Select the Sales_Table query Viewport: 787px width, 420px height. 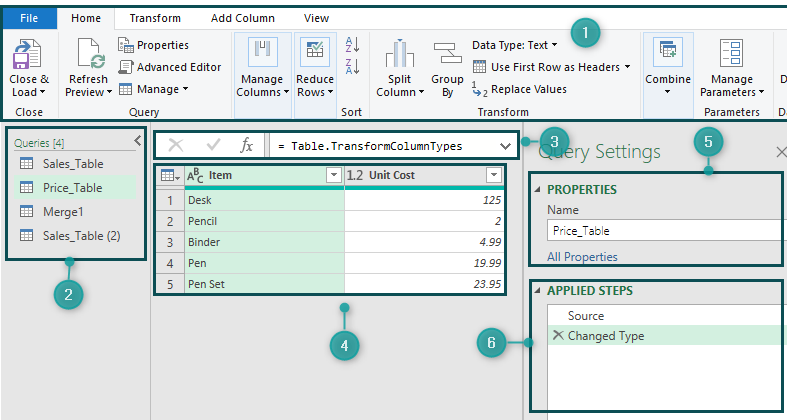point(75,164)
